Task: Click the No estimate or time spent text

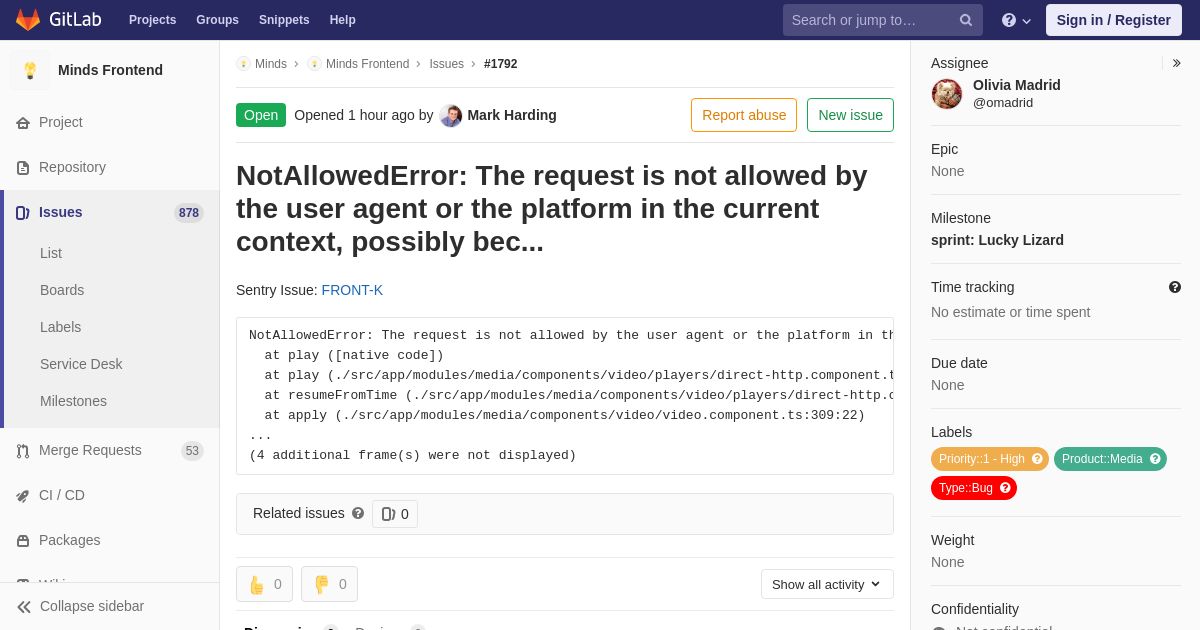Action: 1010,312
